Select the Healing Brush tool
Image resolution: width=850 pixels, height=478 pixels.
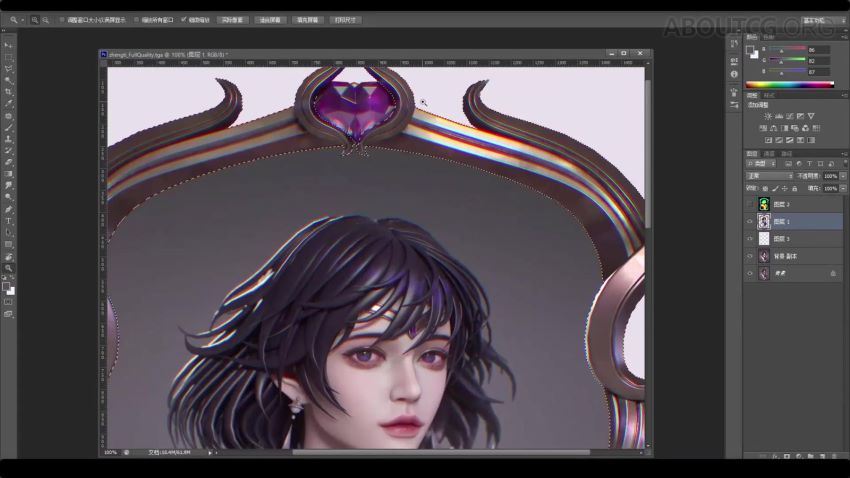[x=8, y=115]
